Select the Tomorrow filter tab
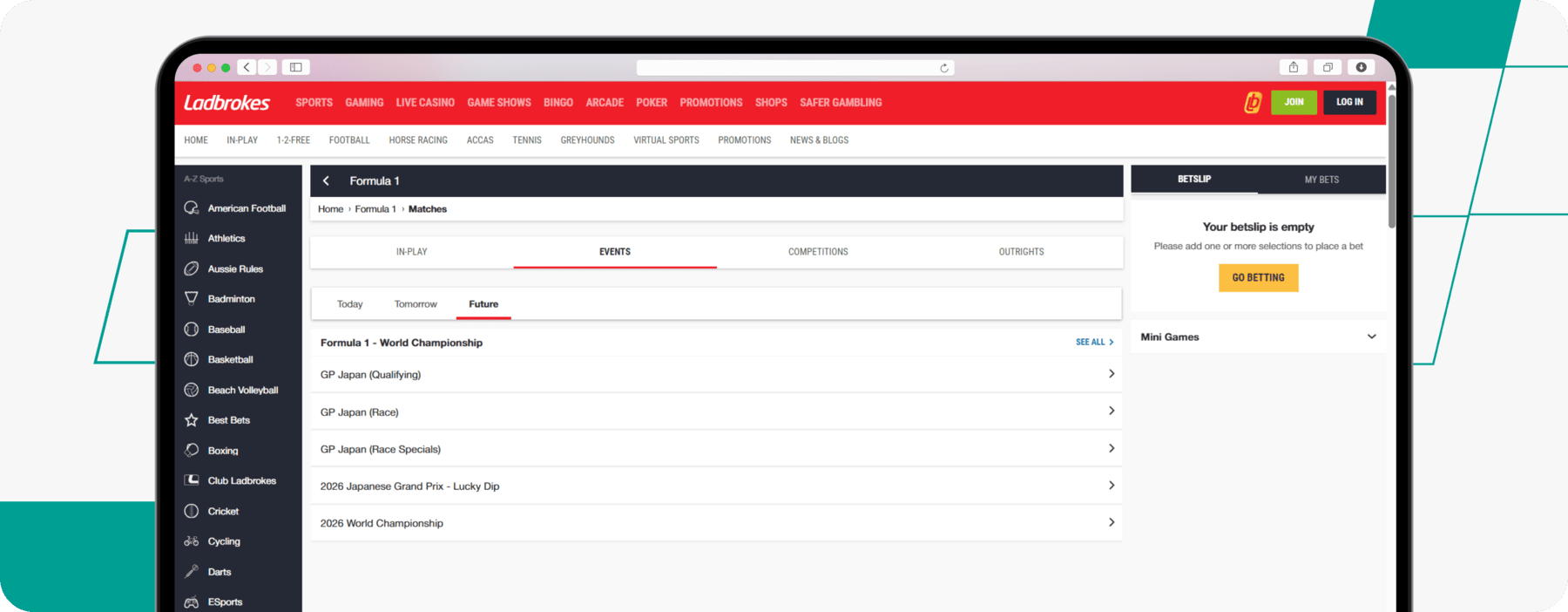Viewport: 1568px width, 612px height. [416, 304]
